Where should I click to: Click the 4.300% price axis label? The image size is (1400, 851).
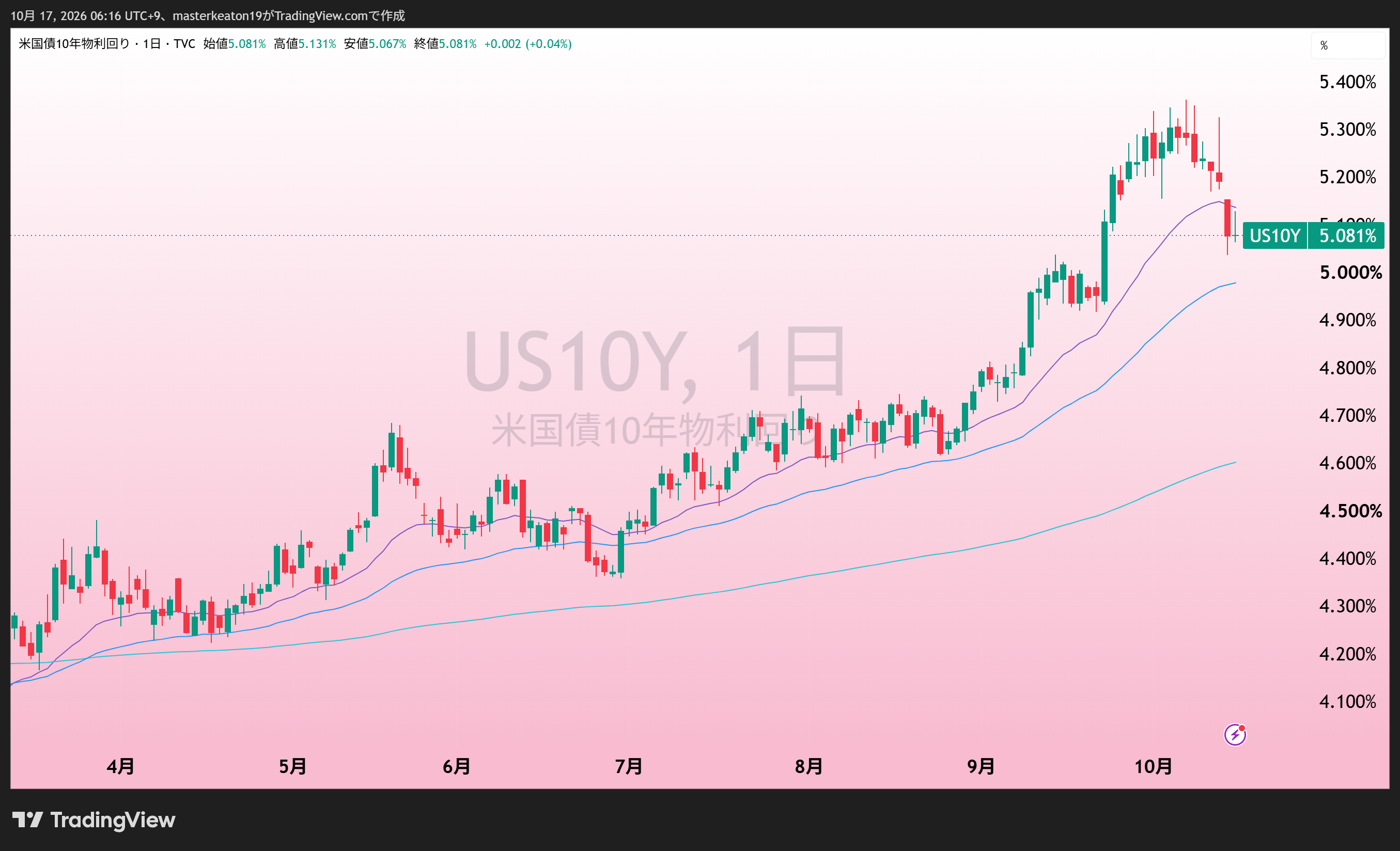pyautogui.click(x=1347, y=606)
